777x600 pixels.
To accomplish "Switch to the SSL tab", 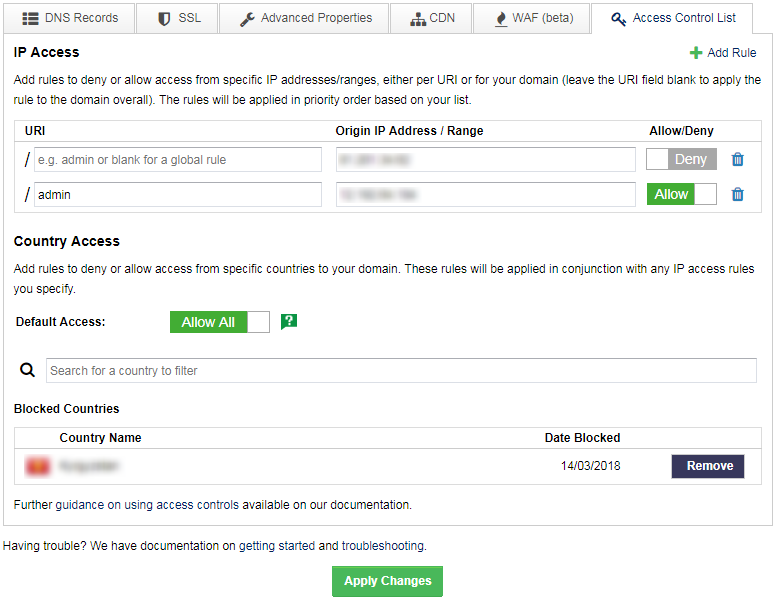I will [179, 18].
